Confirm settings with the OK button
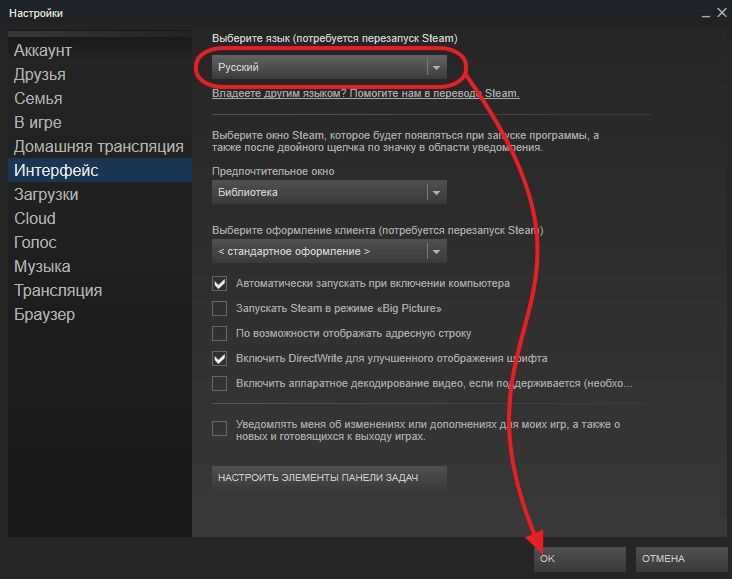This screenshot has width=732, height=579. point(580,559)
